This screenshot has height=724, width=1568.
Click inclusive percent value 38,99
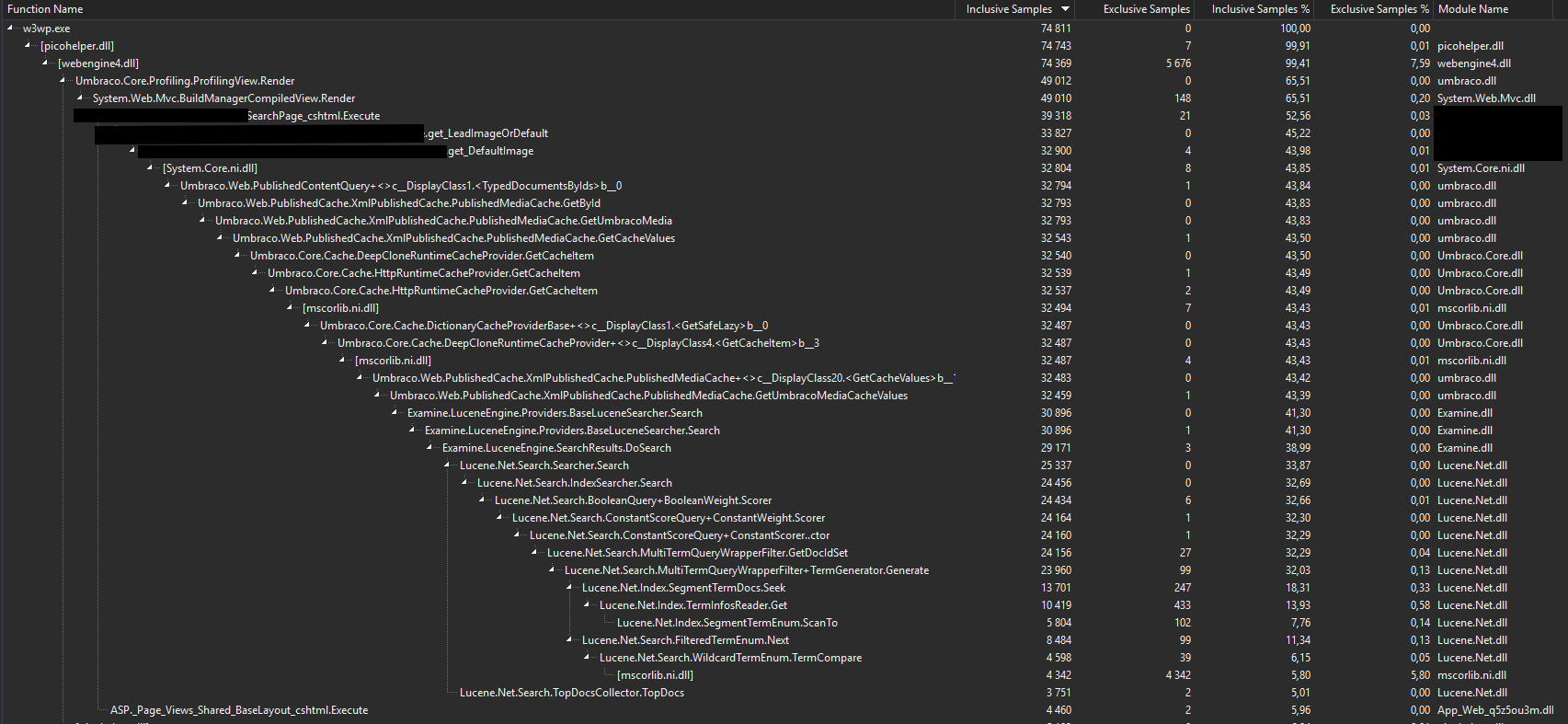pos(1298,448)
